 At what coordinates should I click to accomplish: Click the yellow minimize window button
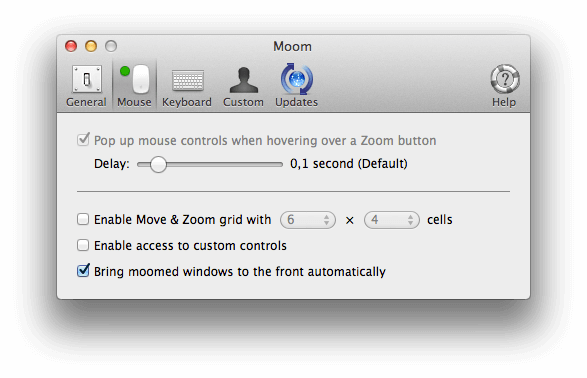coord(91,46)
